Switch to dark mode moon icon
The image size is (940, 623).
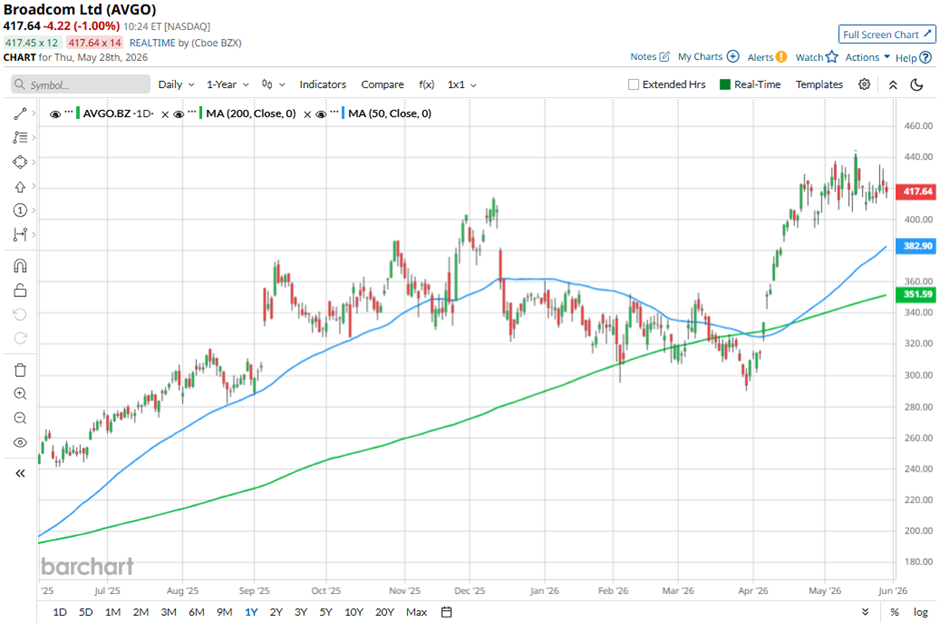pos(917,85)
